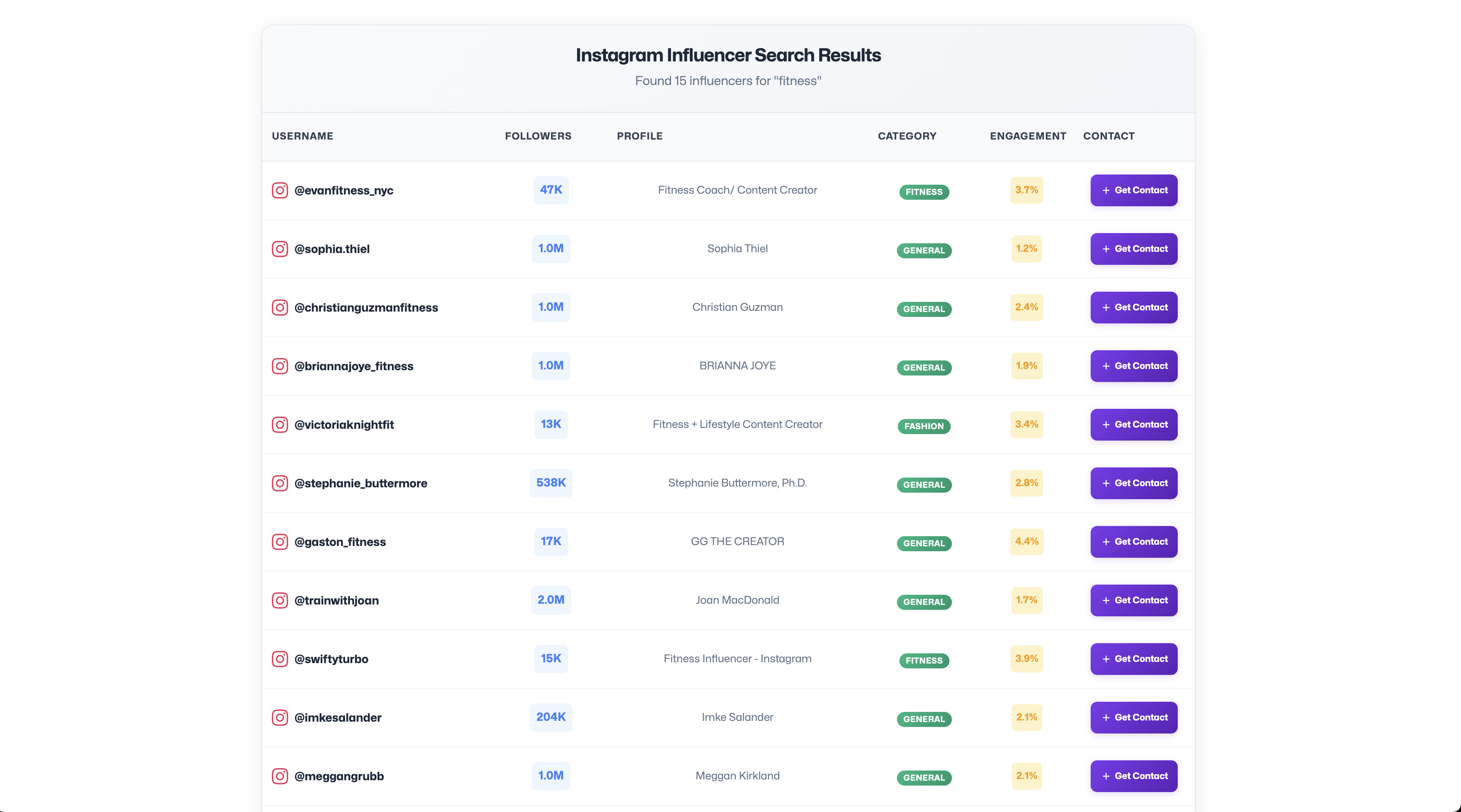Open the @trainwithjoan username
Viewport: 1461px width, 812px height.
pos(337,600)
